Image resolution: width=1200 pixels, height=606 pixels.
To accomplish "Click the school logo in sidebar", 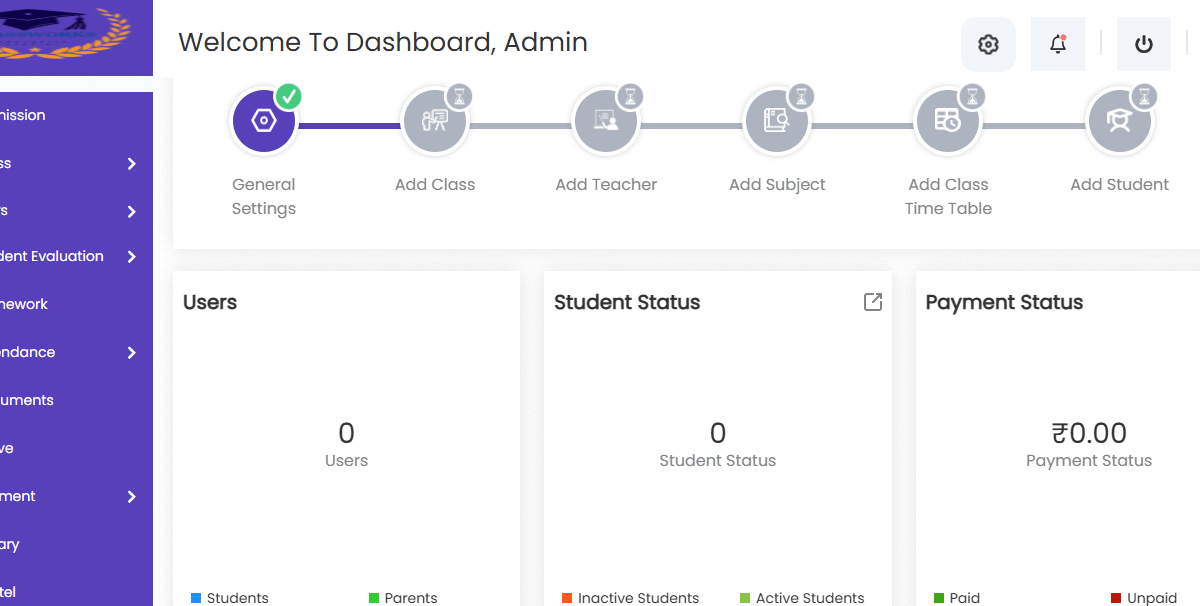I will pos(66,32).
